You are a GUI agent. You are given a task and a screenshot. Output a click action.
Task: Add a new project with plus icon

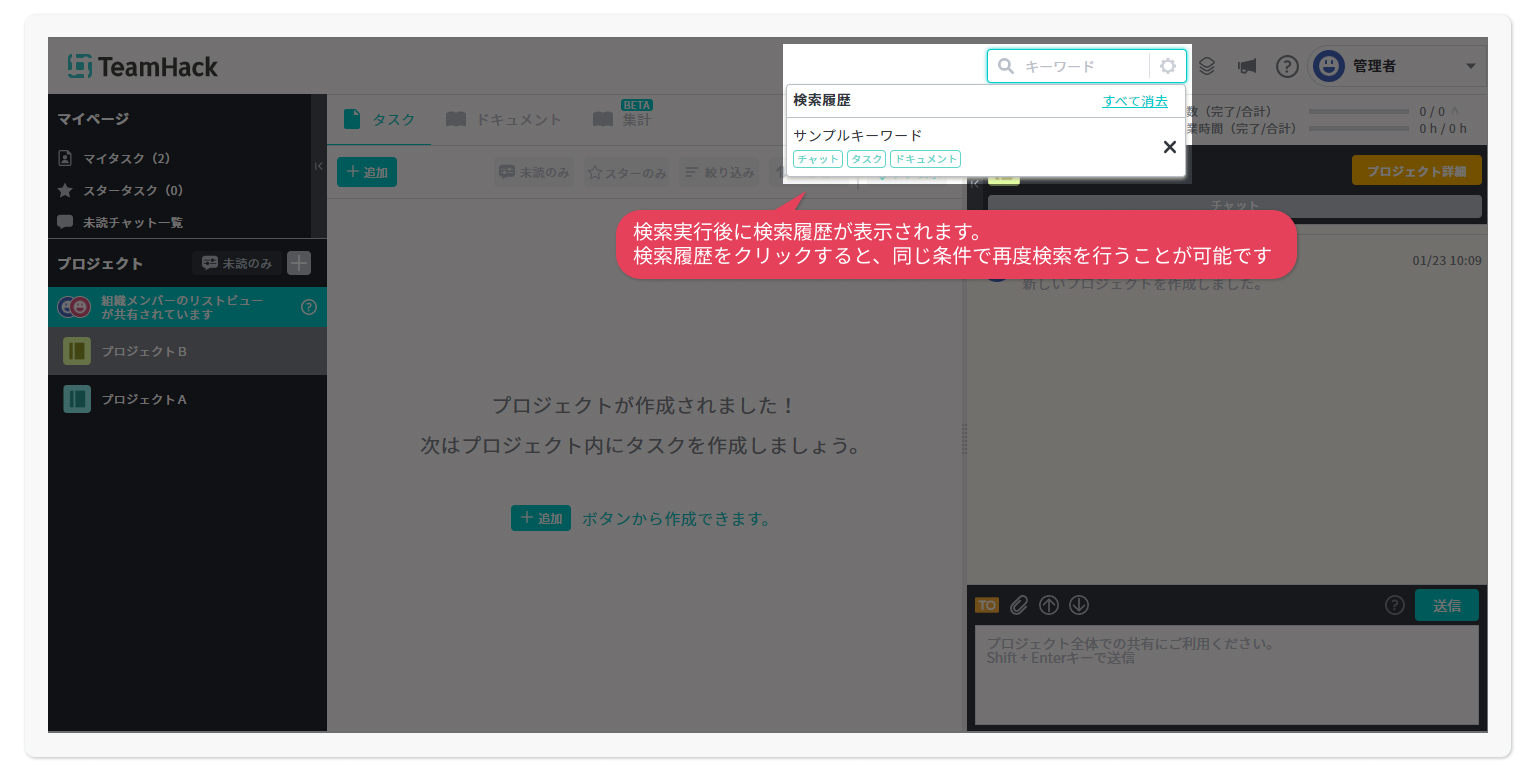pos(299,263)
